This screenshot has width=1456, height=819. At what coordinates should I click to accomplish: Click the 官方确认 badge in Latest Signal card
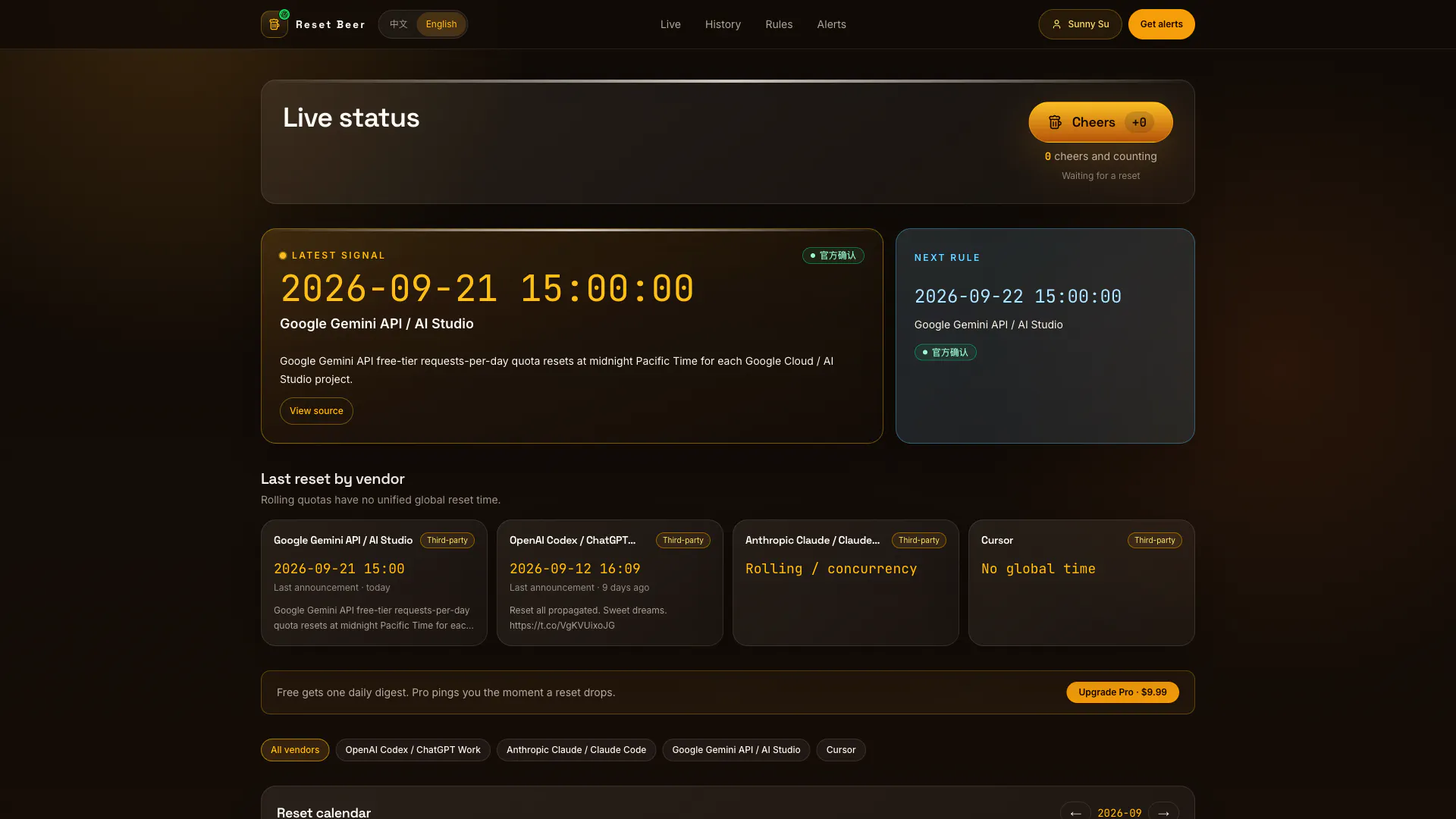point(833,256)
